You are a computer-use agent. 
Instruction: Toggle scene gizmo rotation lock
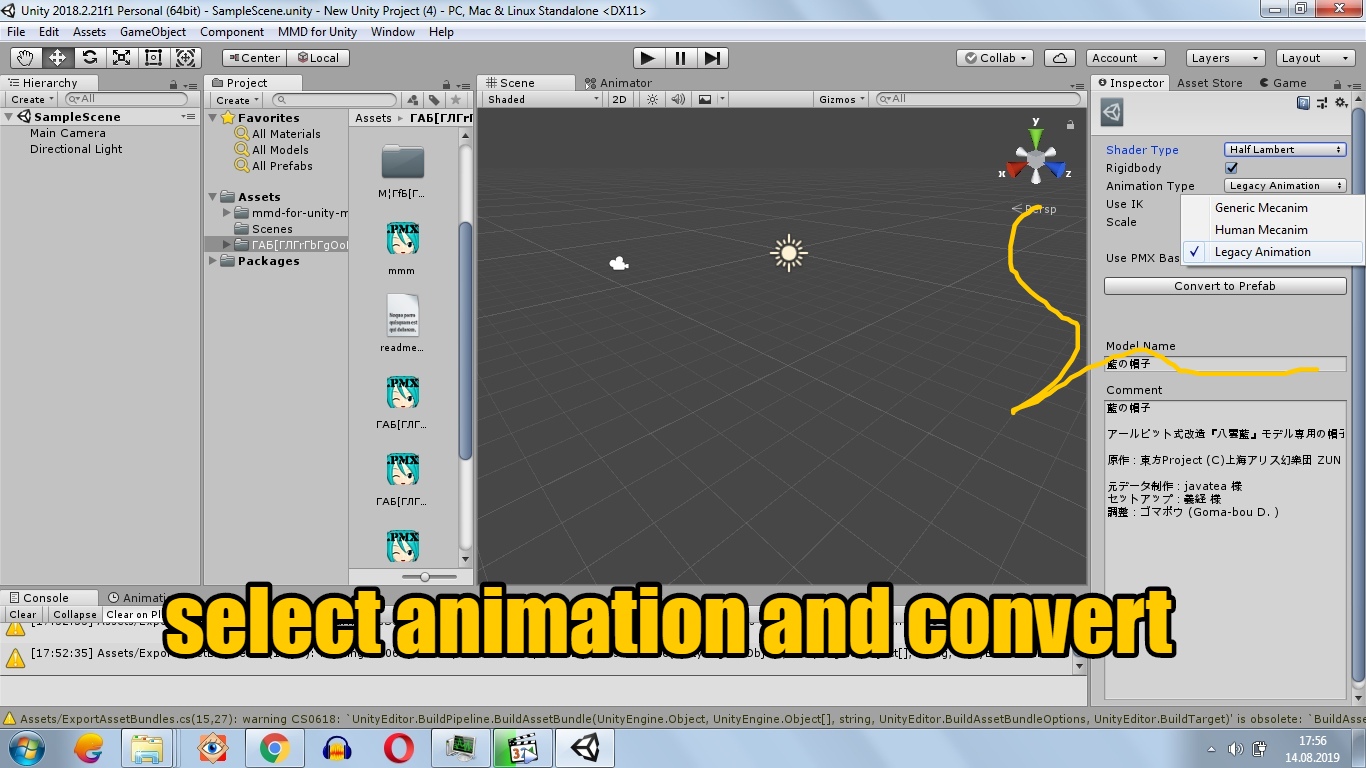pyautogui.click(x=1070, y=125)
